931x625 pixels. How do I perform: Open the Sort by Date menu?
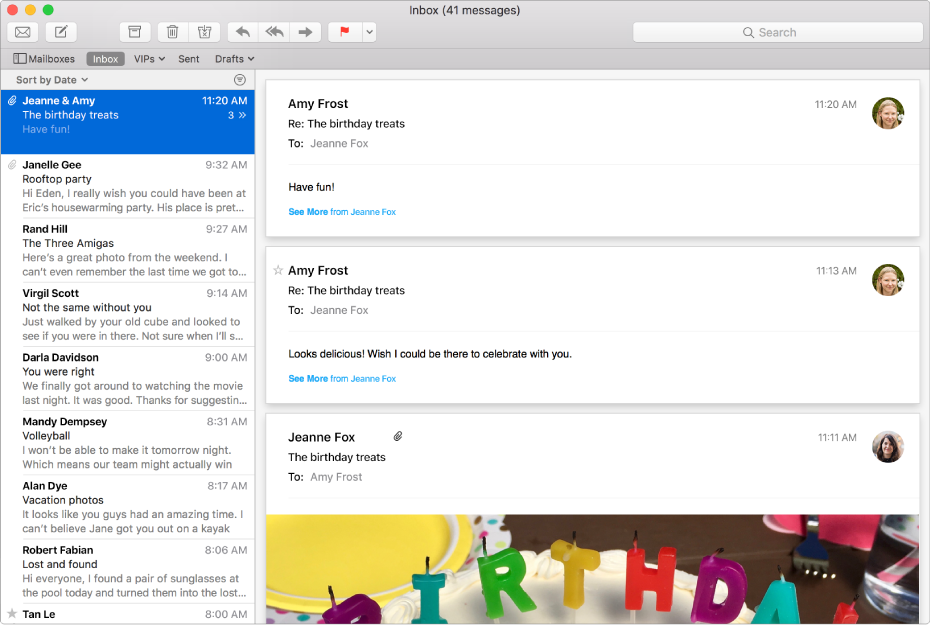pyautogui.click(x=52, y=80)
